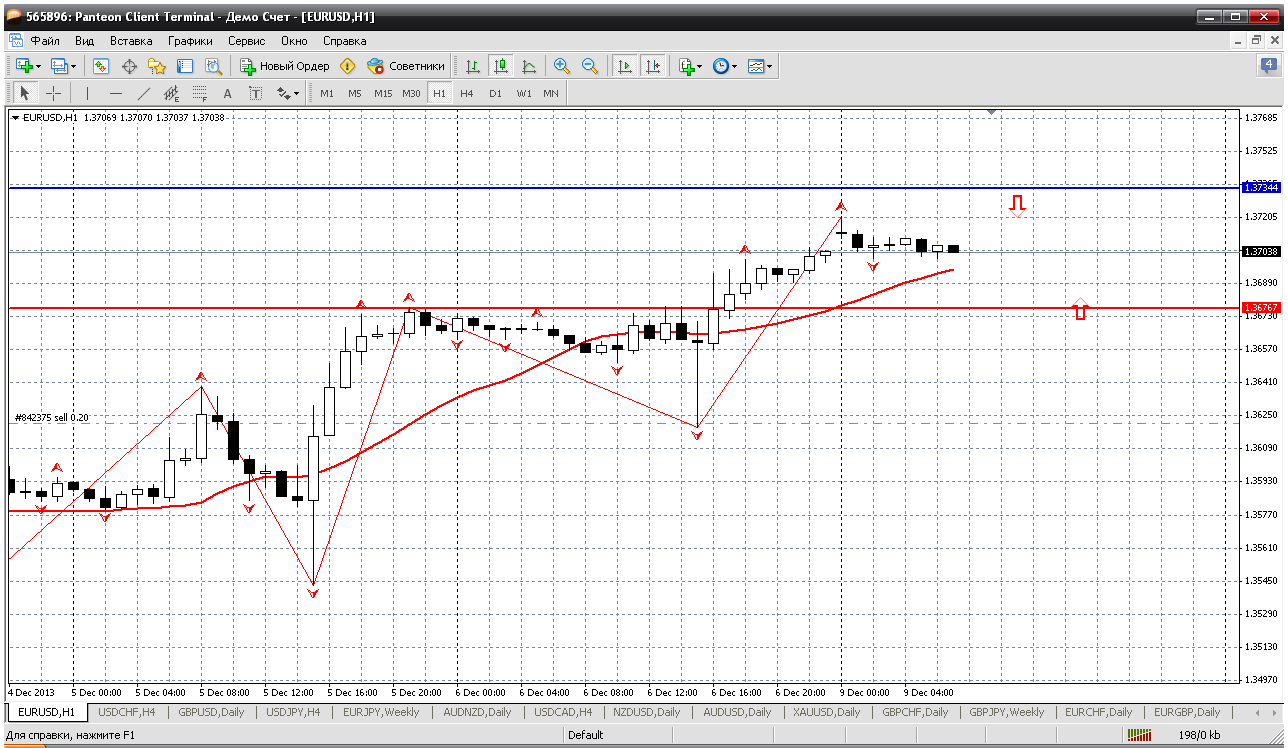Activate the Crosshair tool
The width and height of the screenshot is (1288, 748).
(x=53, y=93)
